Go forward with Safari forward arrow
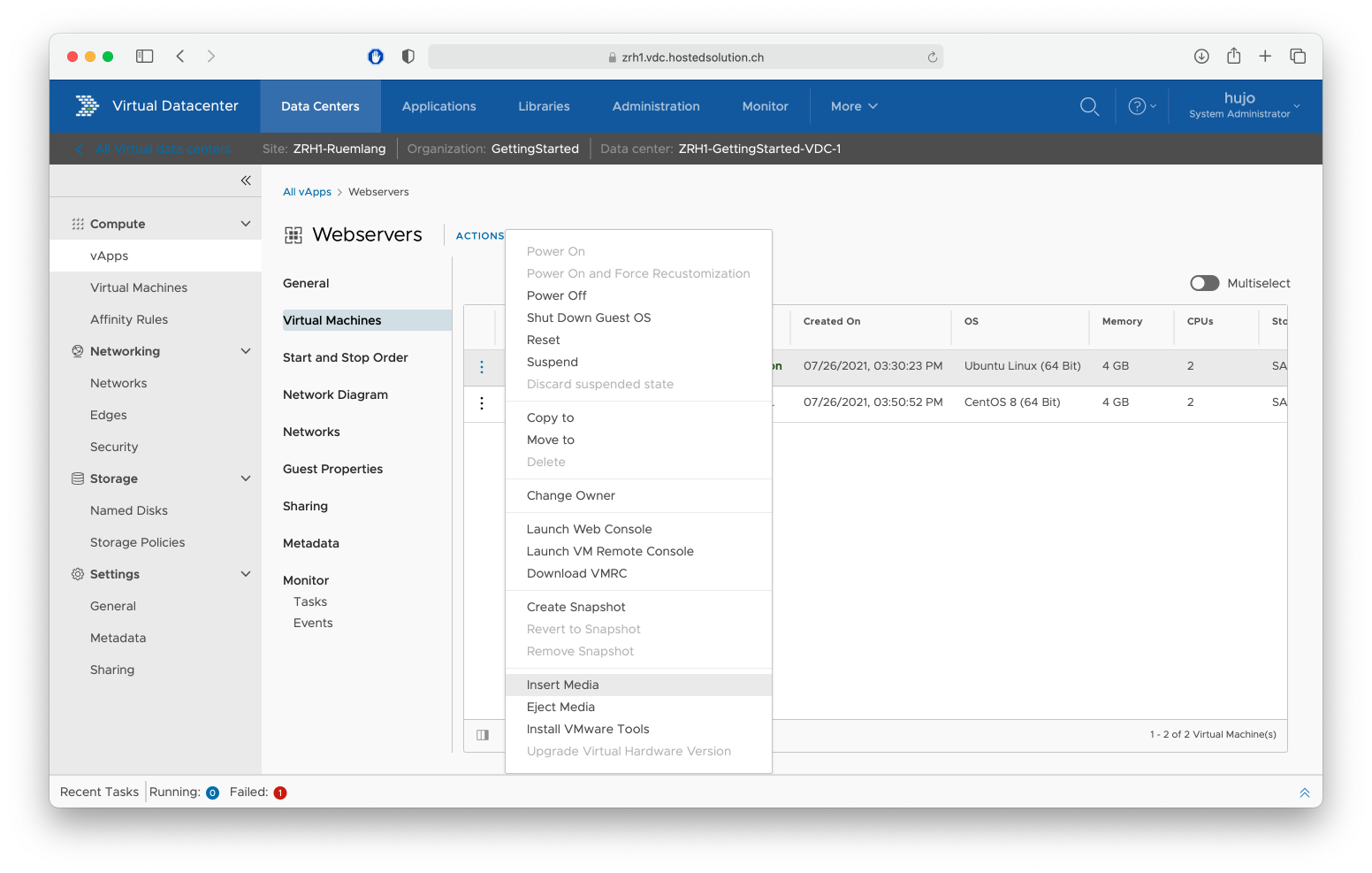Screen dimensions: 1372x873 point(210,57)
